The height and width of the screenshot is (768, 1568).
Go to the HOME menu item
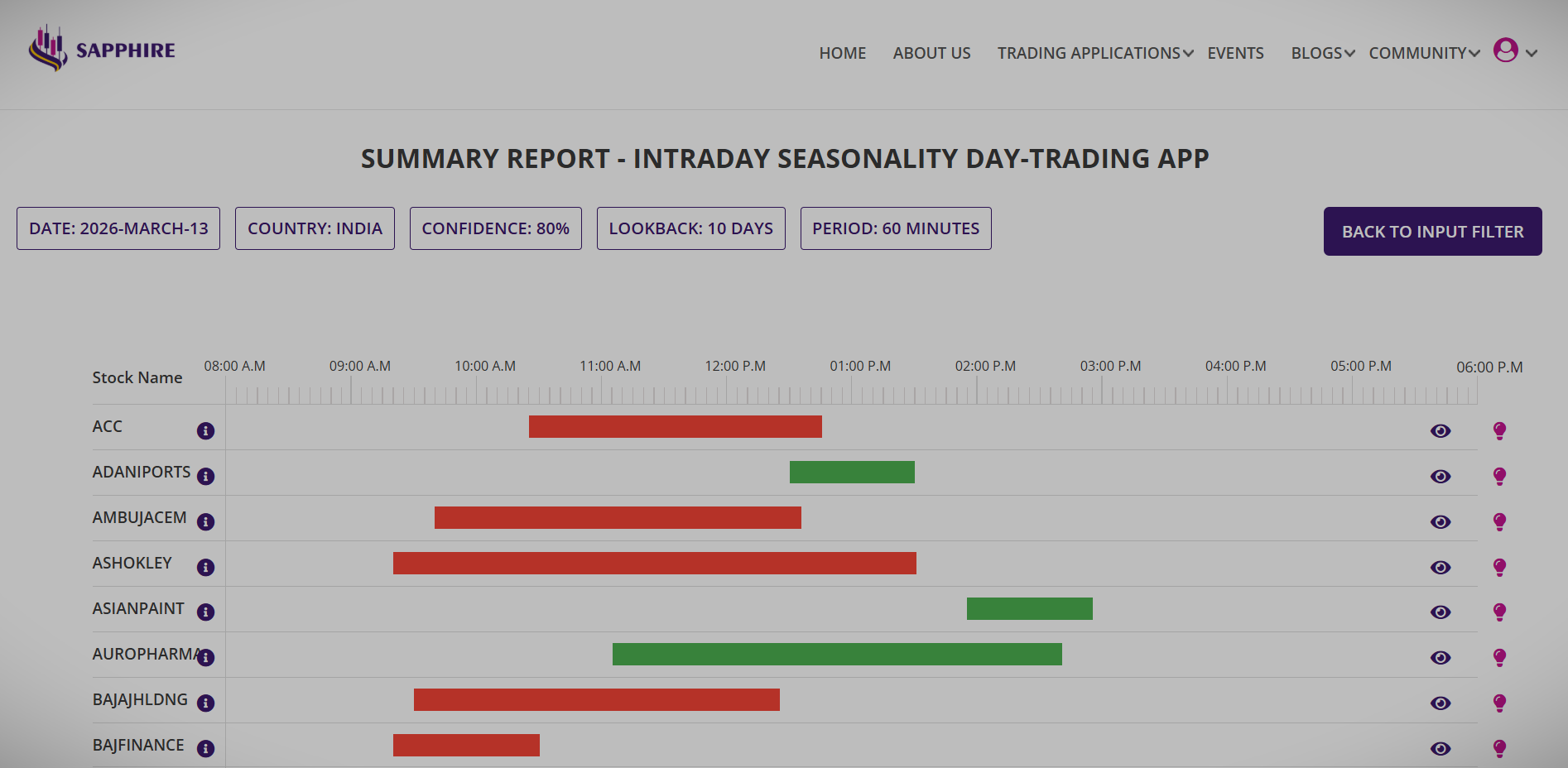coord(842,52)
